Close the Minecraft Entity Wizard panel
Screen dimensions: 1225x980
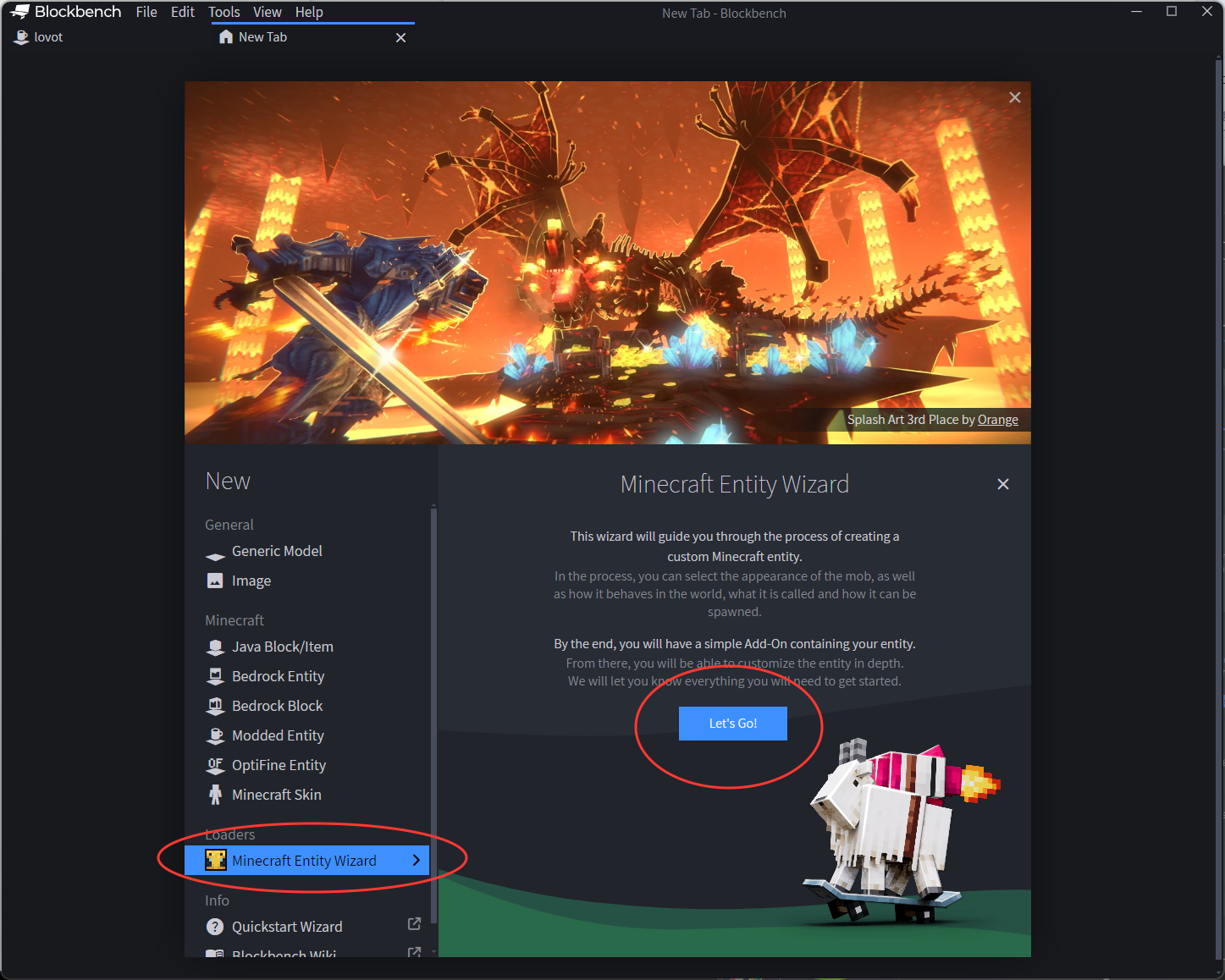1003,484
